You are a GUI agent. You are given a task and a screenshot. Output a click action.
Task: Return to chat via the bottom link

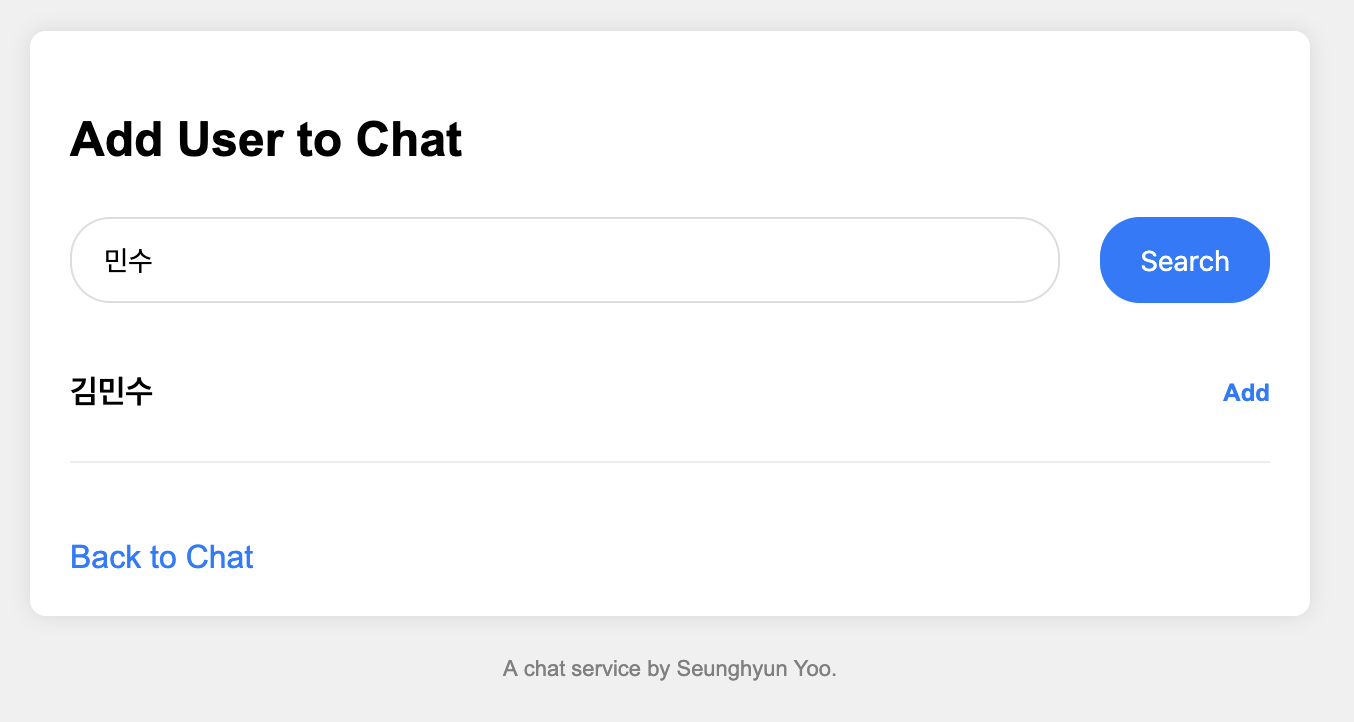(x=162, y=557)
